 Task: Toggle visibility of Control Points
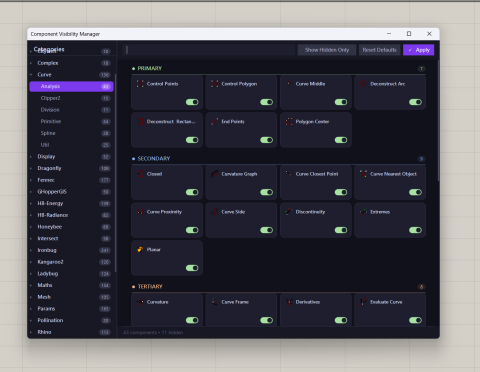(192, 102)
